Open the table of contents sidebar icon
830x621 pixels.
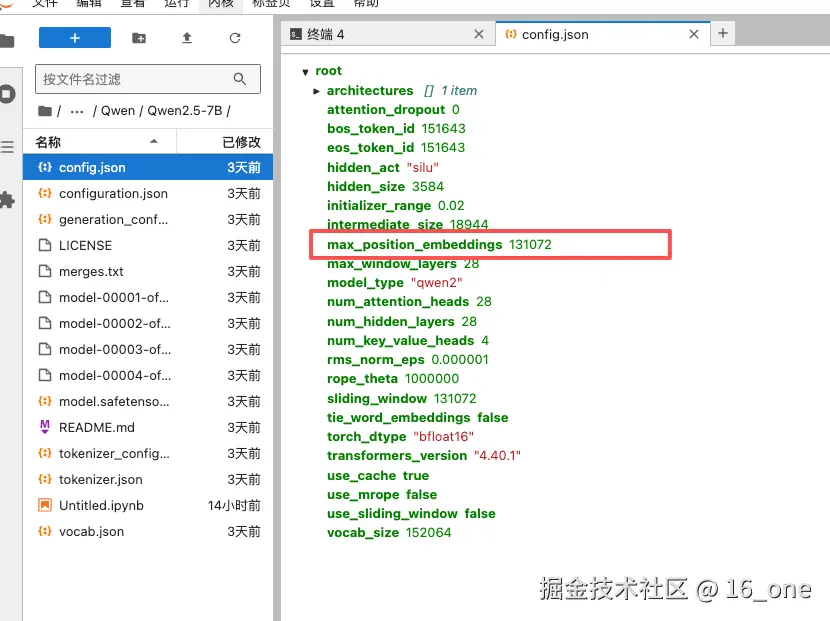click(7, 147)
